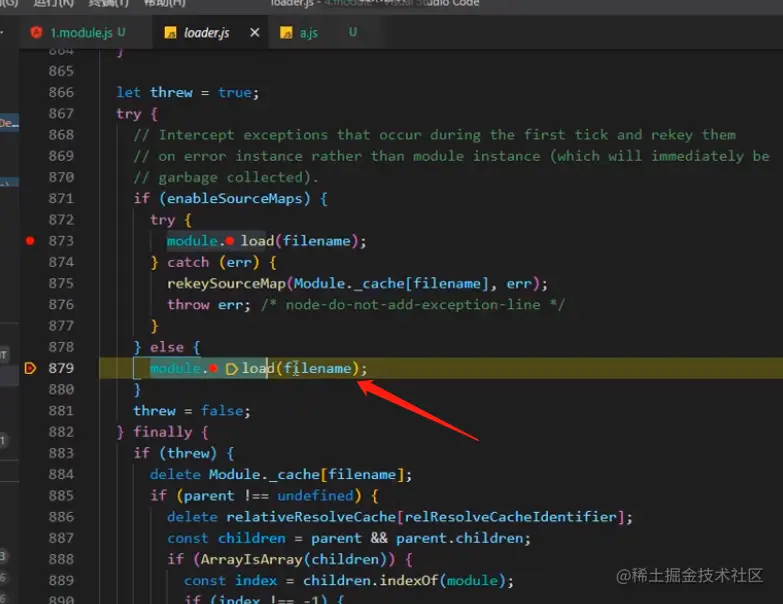Click the inline breakpoint dot on line 879
Image resolution: width=783 pixels, height=604 pixels.
point(214,369)
